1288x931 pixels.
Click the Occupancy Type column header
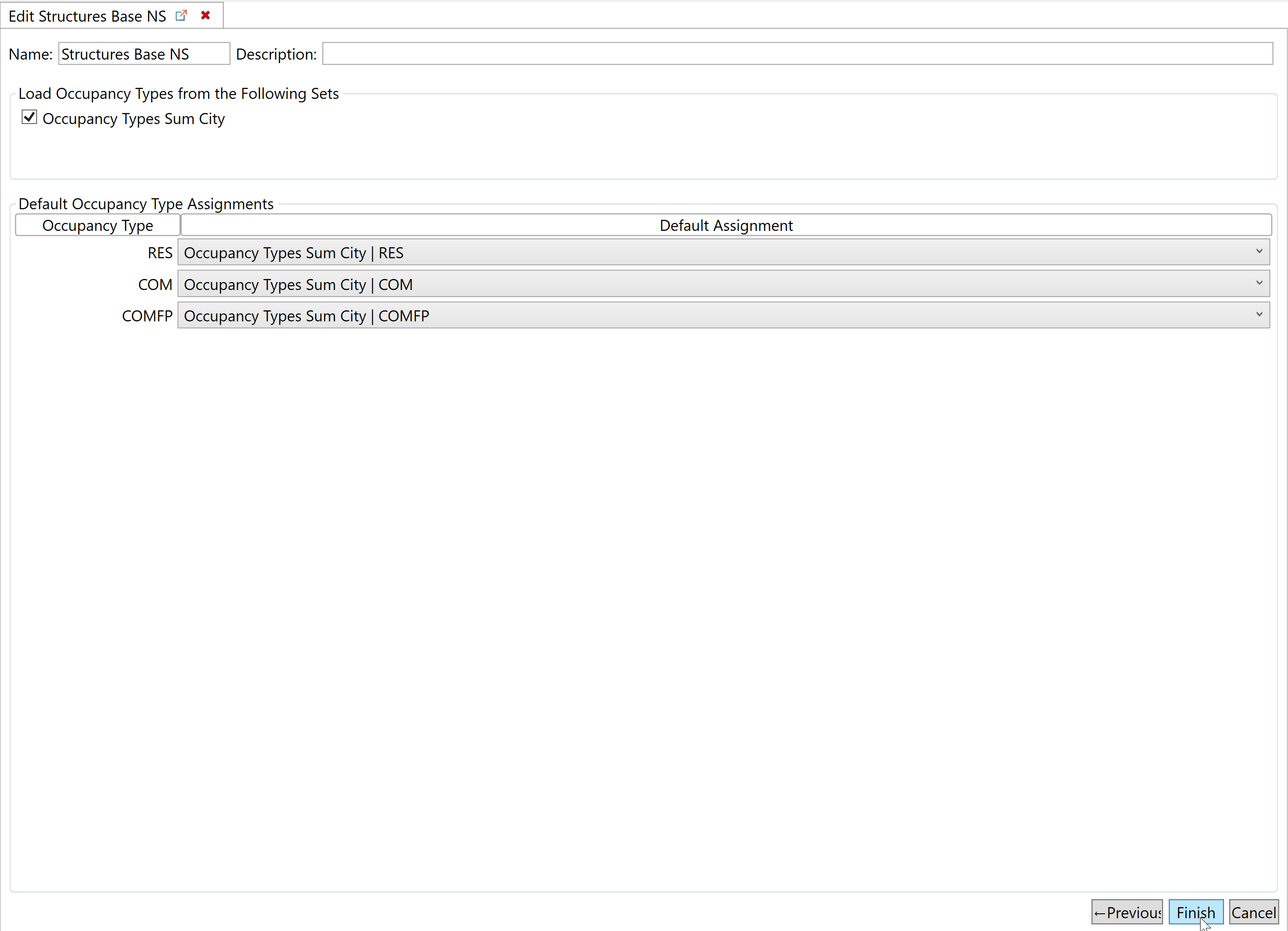click(x=98, y=226)
